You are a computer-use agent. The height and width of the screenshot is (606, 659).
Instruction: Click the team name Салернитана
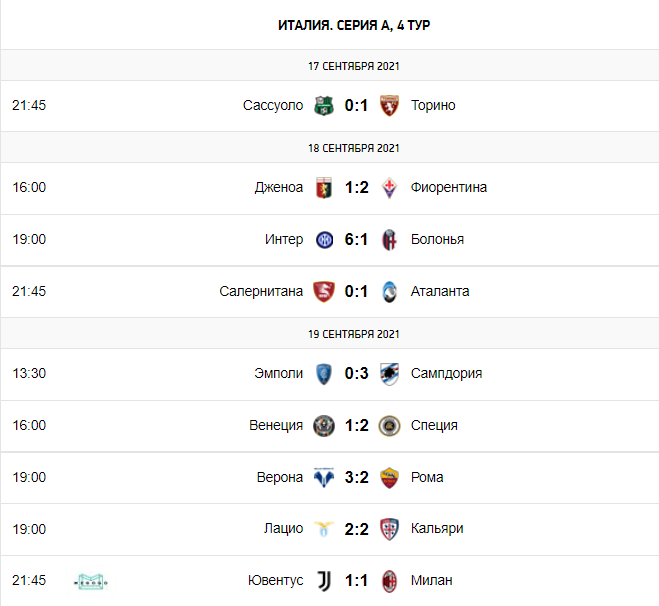261,291
